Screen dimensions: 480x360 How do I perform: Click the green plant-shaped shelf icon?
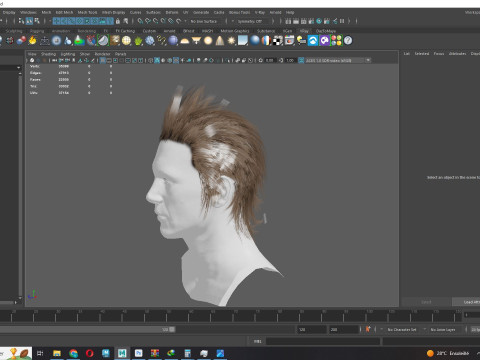(138, 41)
